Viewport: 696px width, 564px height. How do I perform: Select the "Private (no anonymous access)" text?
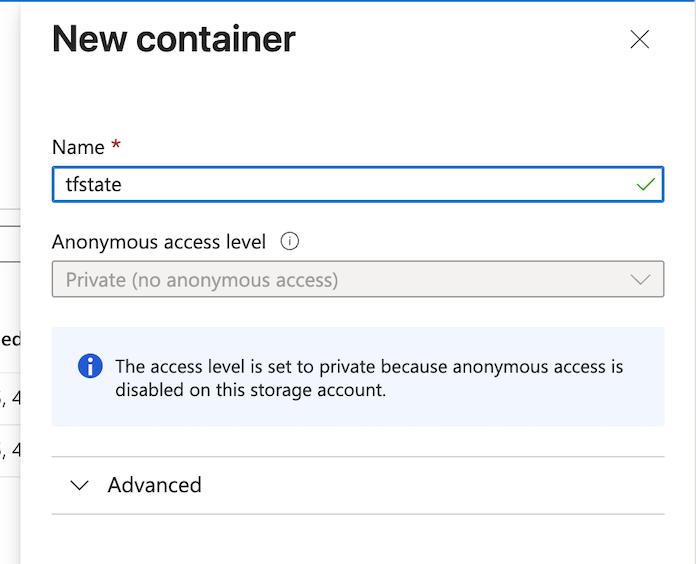(202, 280)
